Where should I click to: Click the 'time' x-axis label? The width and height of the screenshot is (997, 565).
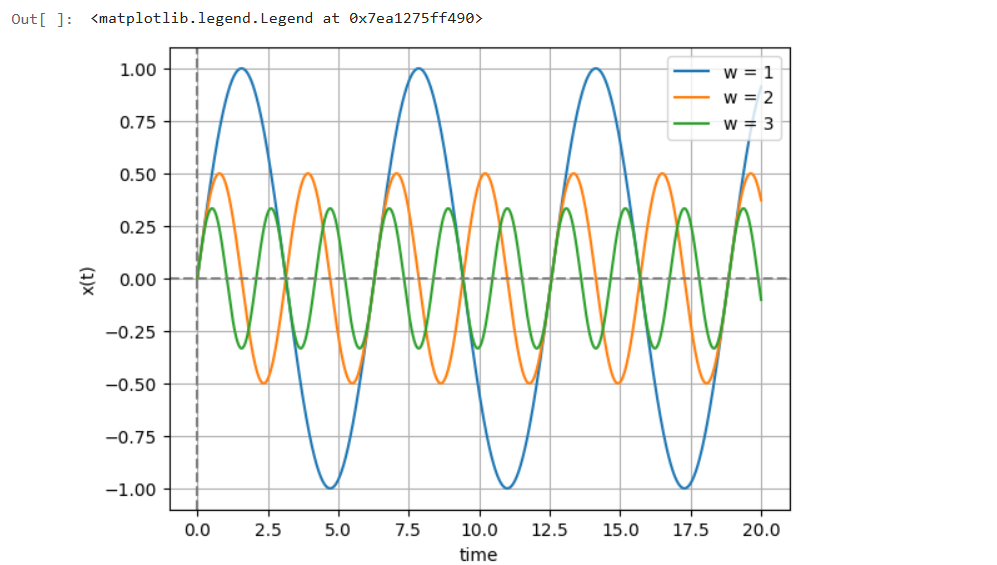tap(478, 554)
